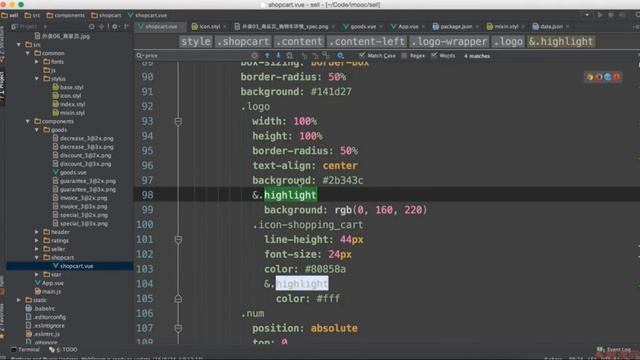The width and height of the screenshot is (640, 360).
Task: Open the run configuration dropdown
Action: tap(587, 15)
